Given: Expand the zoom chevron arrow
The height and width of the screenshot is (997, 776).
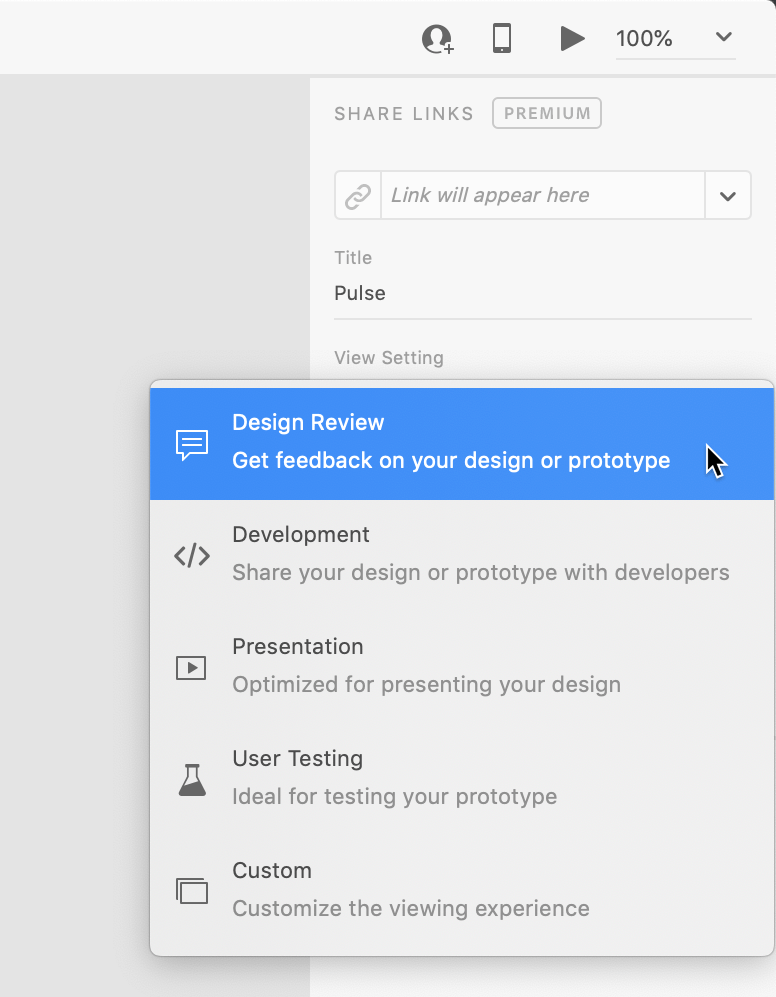Looking at the screenshot, I should (724, 38).
